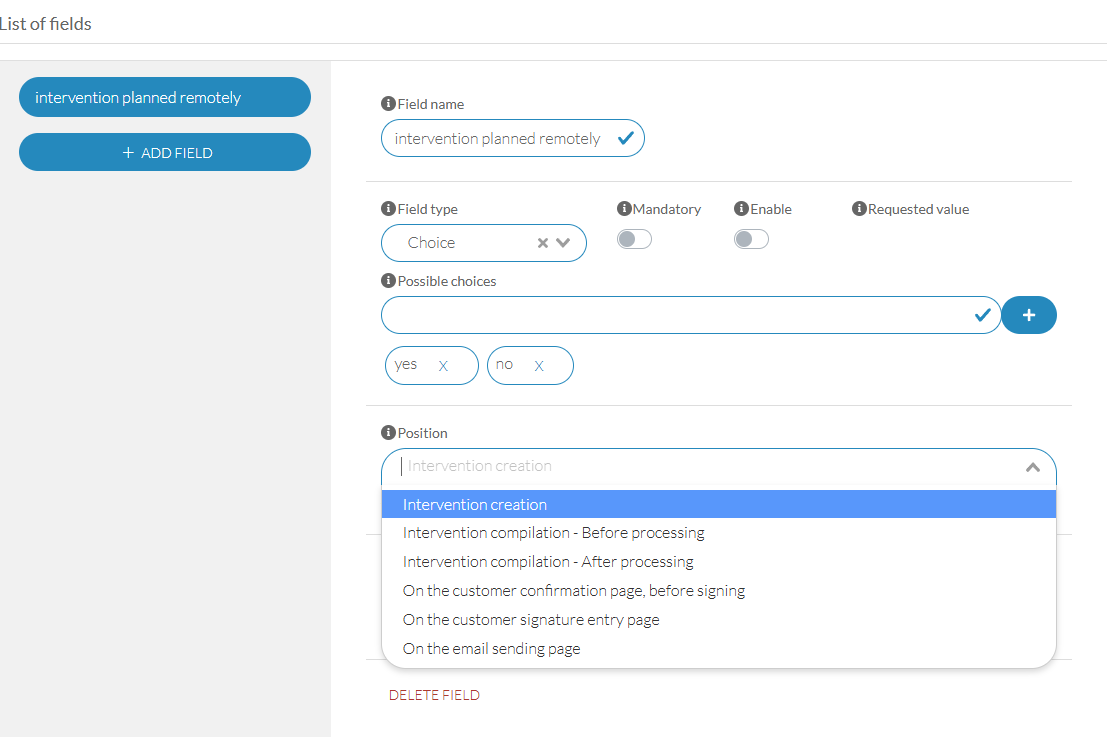
Task: Click the info icon beside Field name
Action: tap(388, 104)
